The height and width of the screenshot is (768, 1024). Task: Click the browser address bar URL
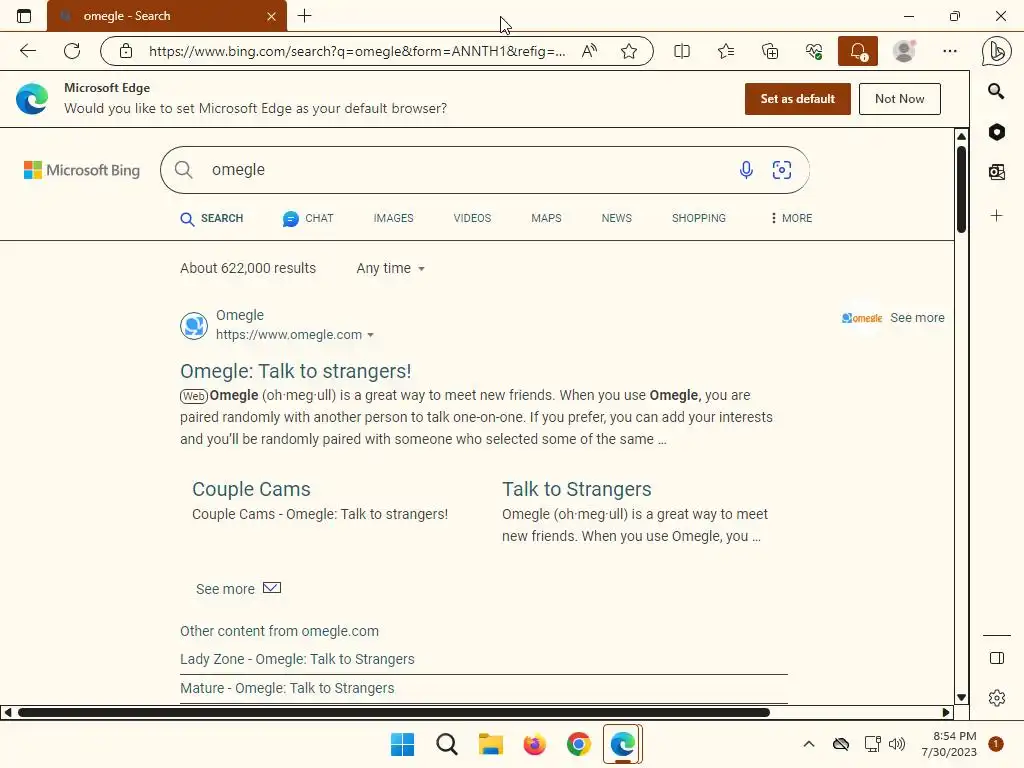357,51
